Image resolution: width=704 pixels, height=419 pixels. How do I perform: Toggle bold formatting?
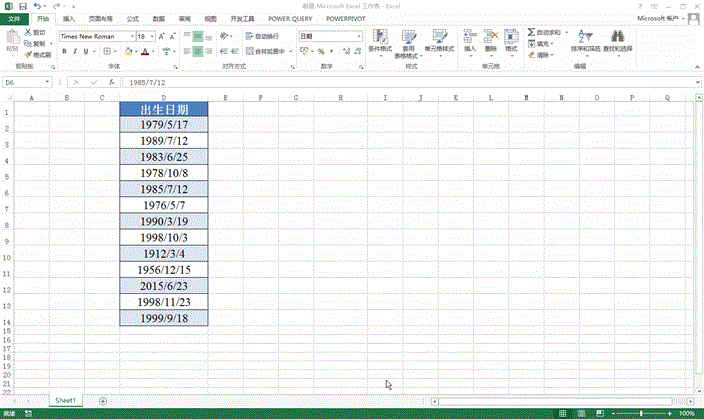[63, 51]
